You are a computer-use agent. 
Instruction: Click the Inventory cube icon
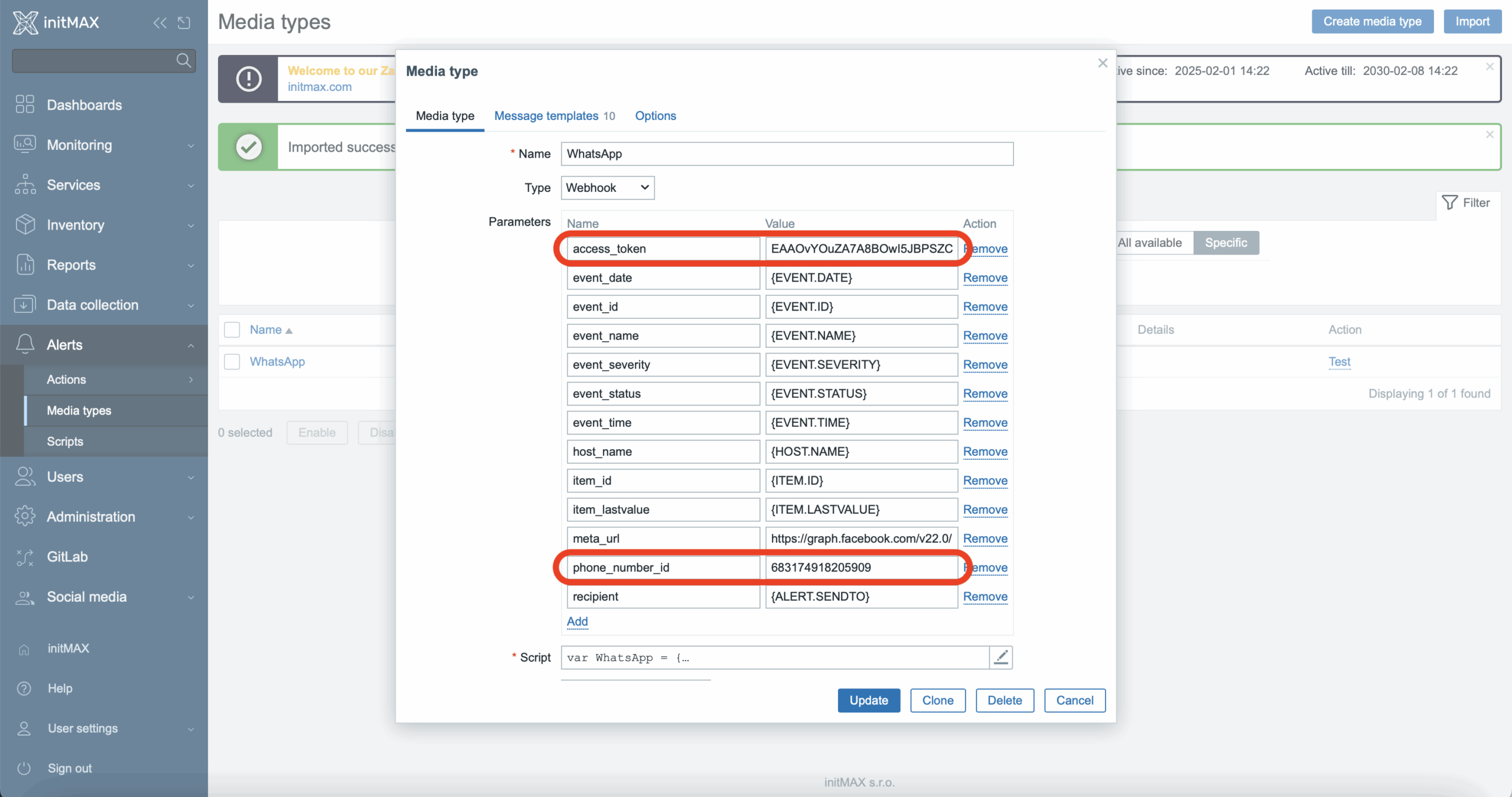point(25,225)
